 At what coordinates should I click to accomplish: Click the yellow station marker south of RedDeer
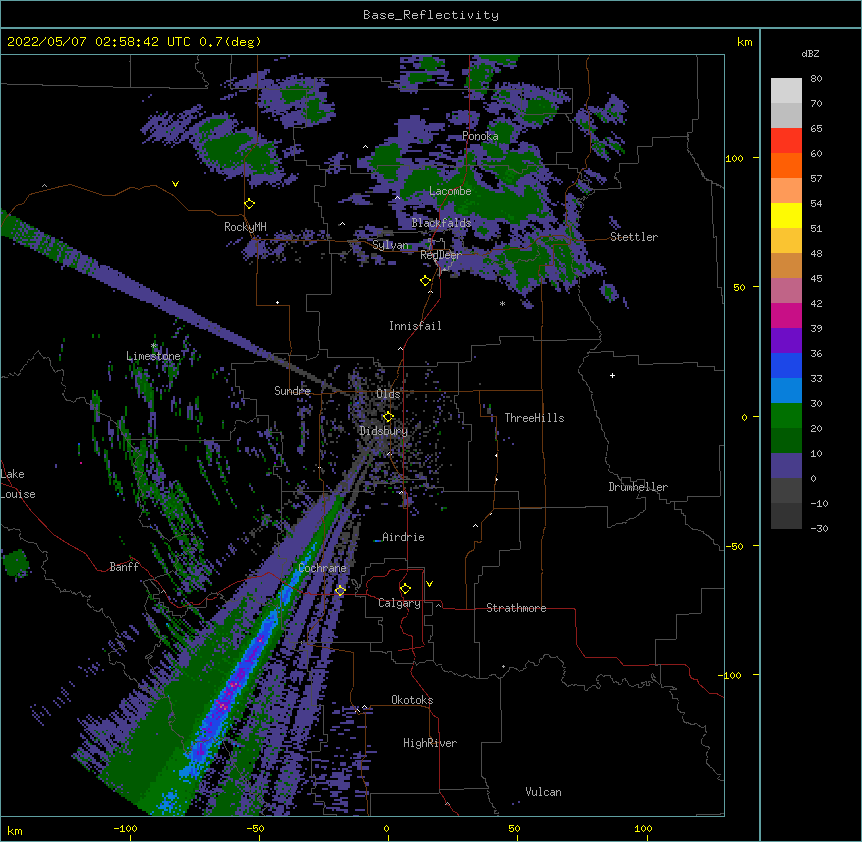[426, 281]
